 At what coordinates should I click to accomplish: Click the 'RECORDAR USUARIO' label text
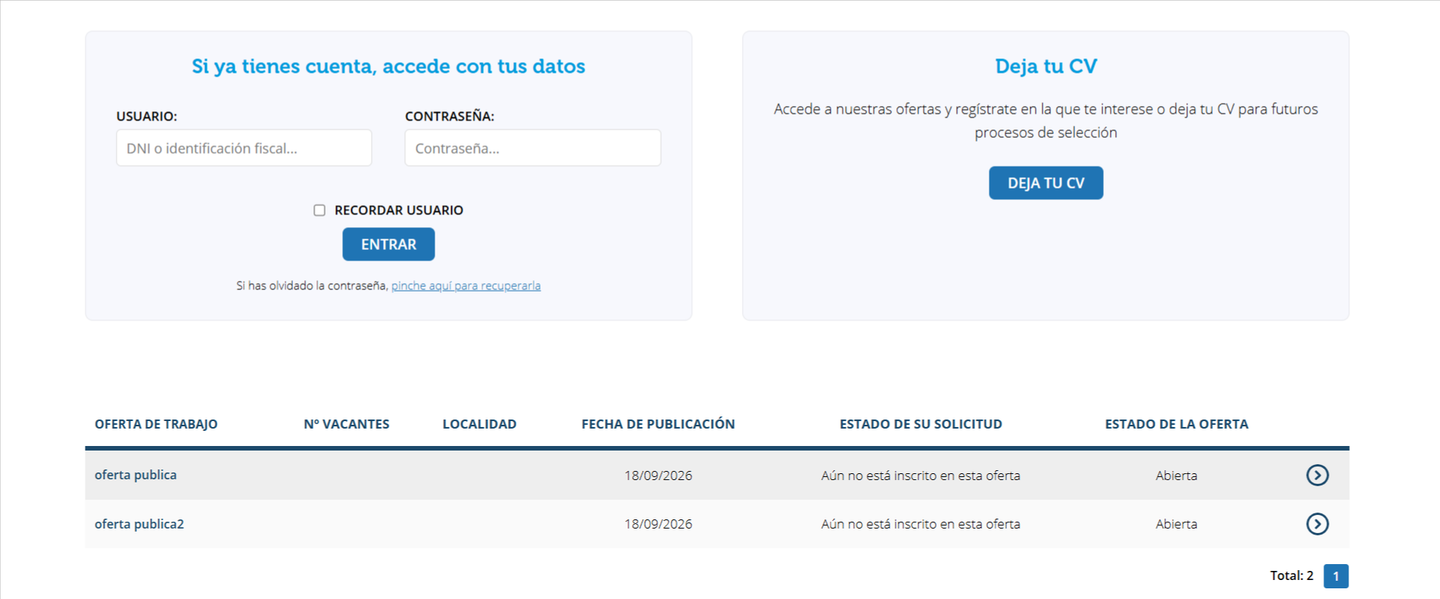(x=399, y=210)
